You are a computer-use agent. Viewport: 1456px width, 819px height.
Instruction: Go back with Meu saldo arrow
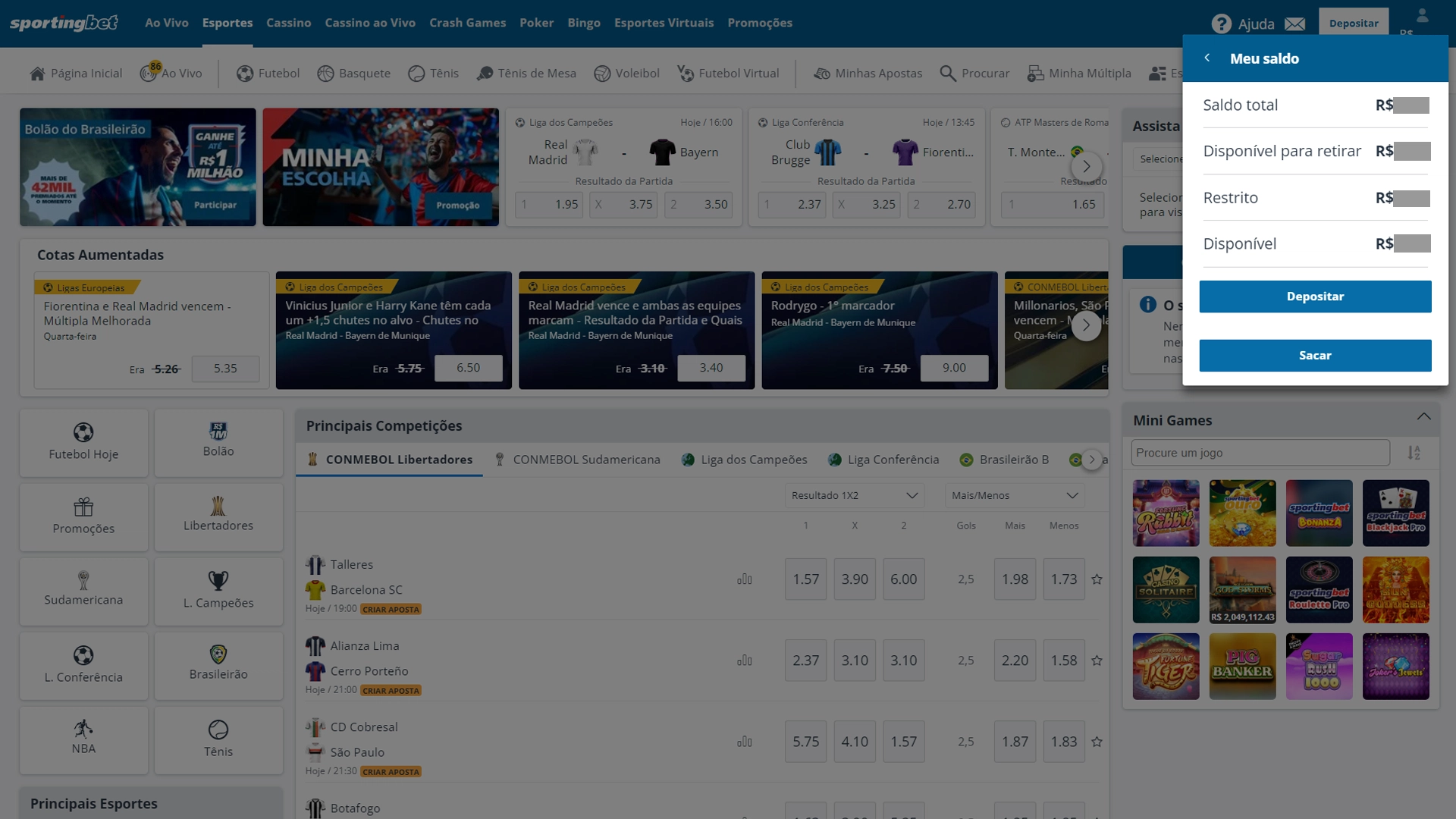1207,58
